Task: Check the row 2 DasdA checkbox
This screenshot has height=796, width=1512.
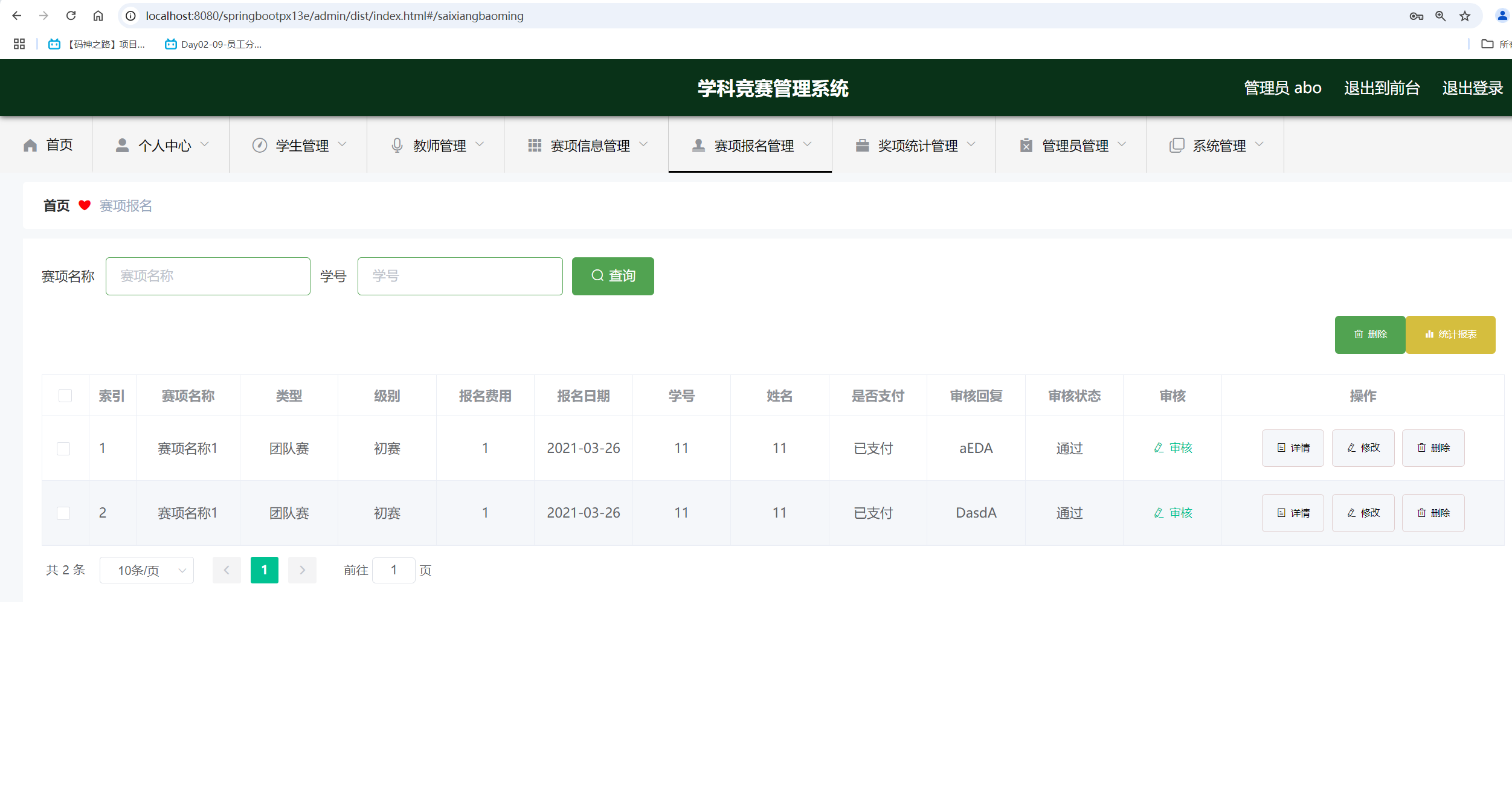Action: (63, 513)
